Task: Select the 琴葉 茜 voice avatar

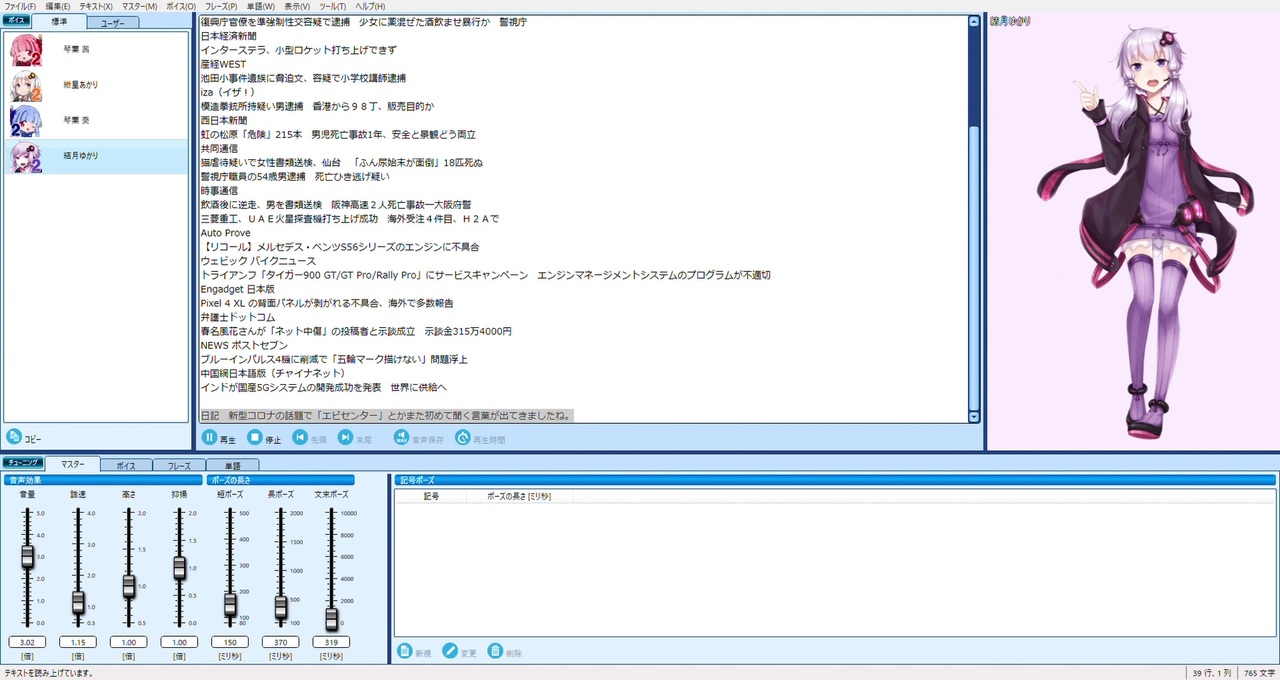Action: (x=26, y=50)
